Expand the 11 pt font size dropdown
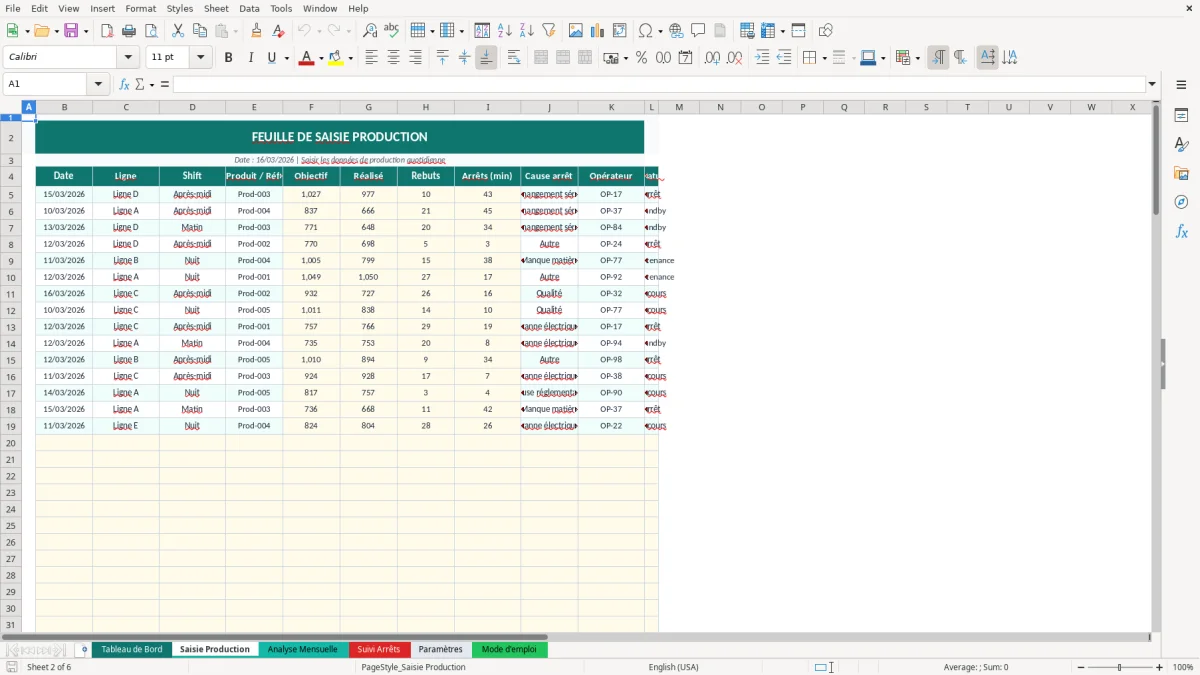 point(200,58)
